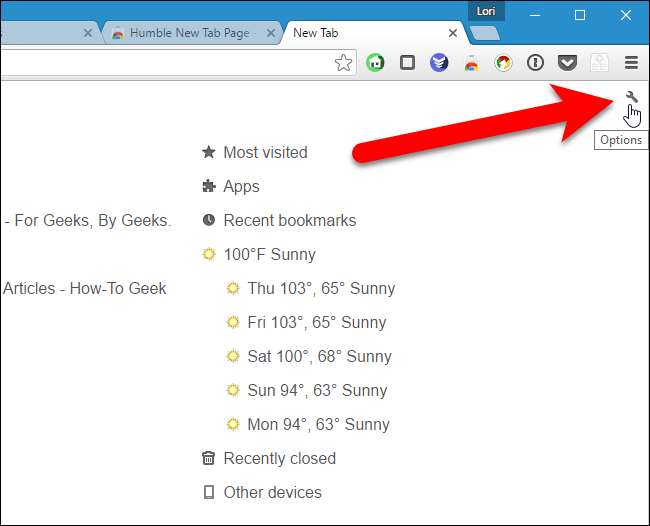Open the blue Todoist-style extension icon
Viewport: 650px width, 526px height.
[439, 62]
